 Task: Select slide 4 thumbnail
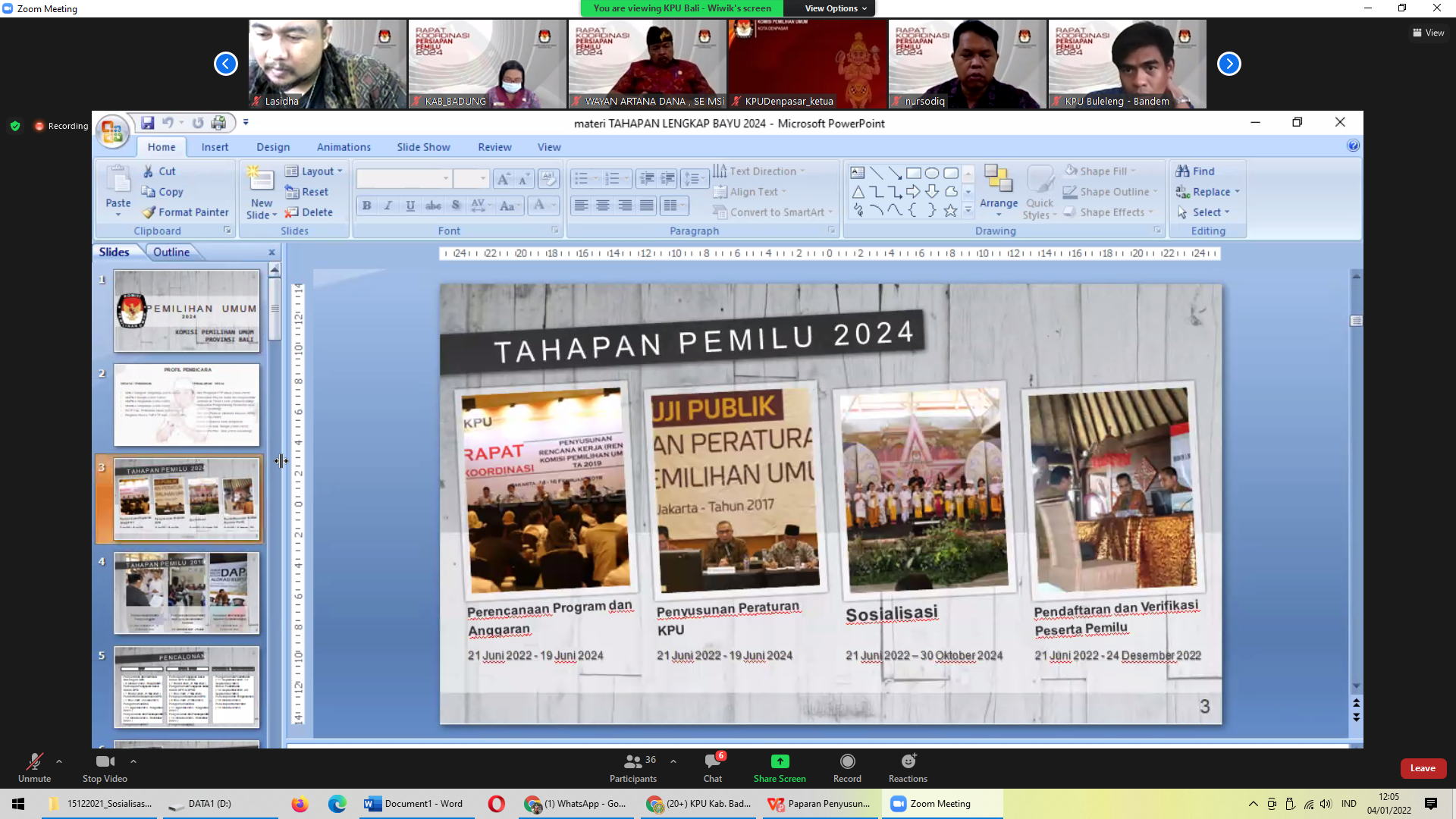(x=187, y=593)
